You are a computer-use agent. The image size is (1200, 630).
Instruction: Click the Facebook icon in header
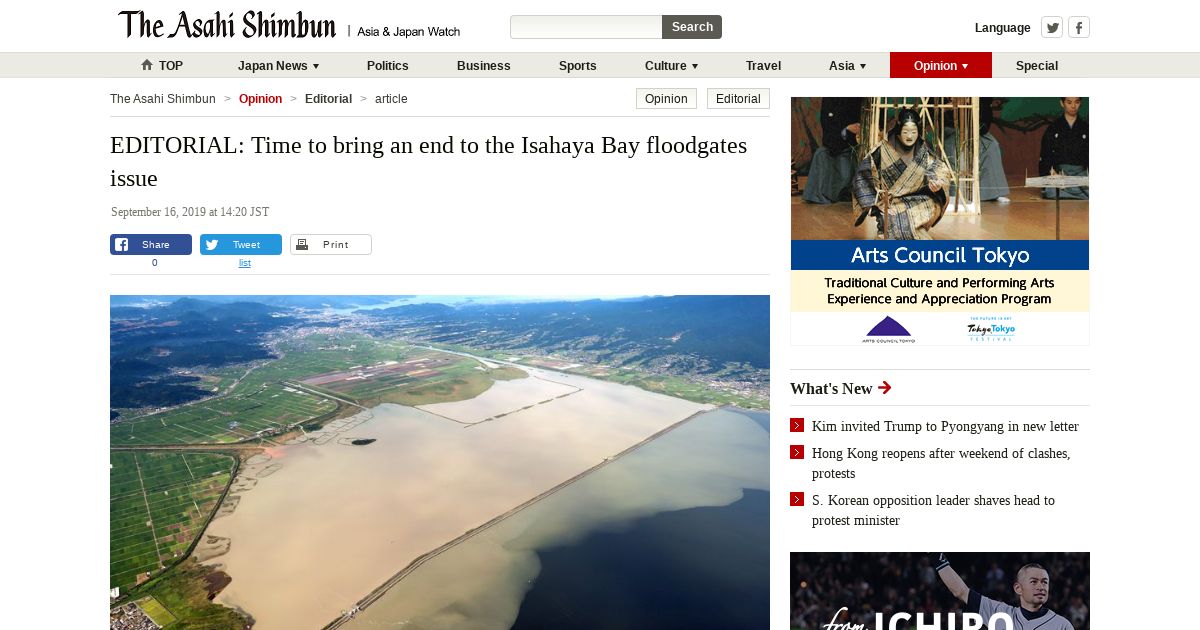point(1079,27)
